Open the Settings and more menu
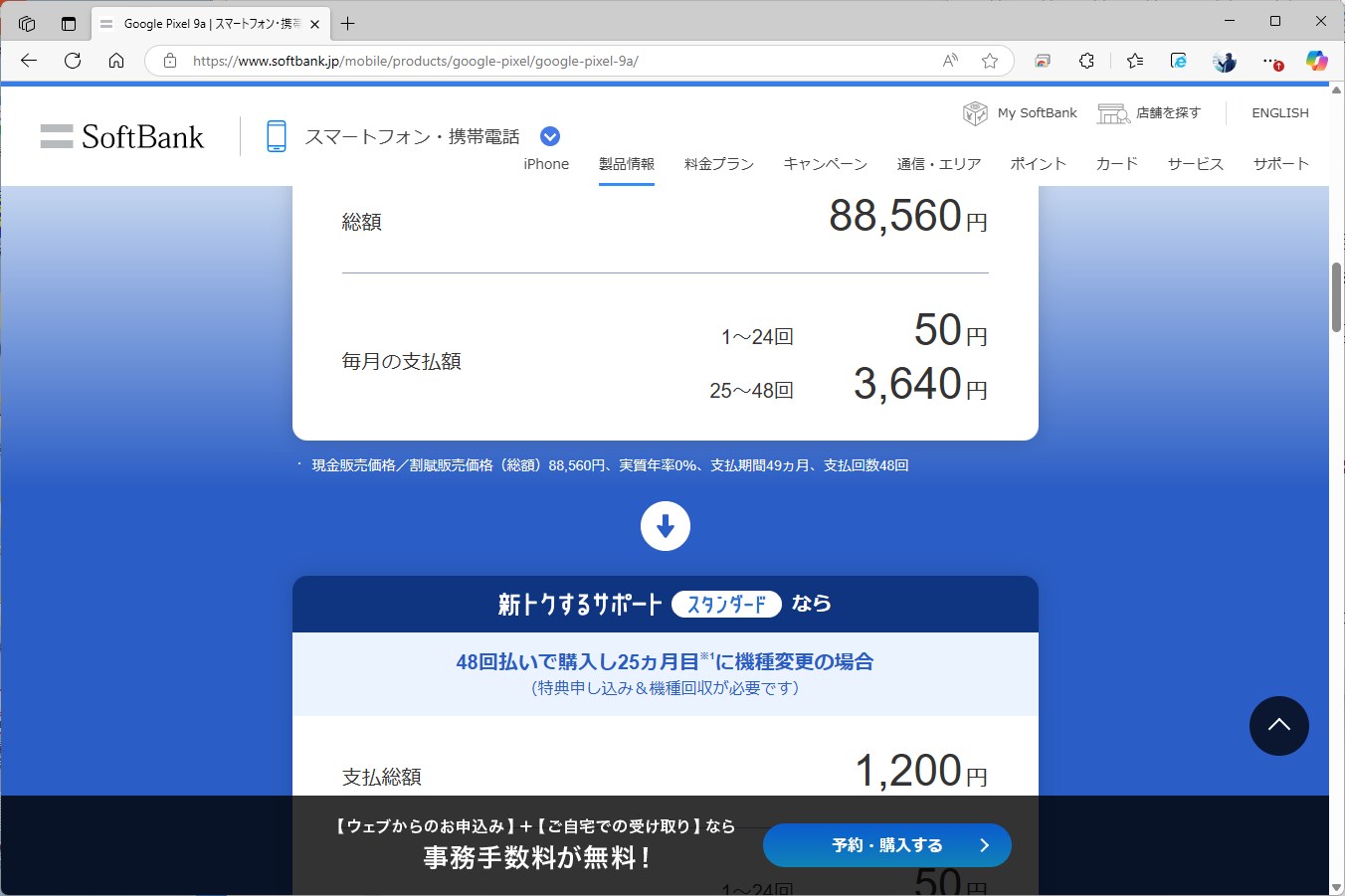Image resolution: width=1345 pixels, height=896 pixels. coord(1271,61)
